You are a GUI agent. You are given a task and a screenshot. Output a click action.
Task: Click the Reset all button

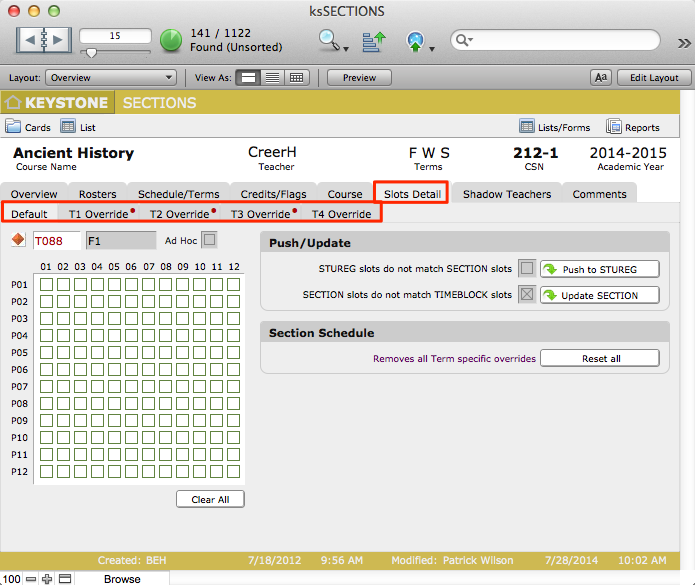[600, 358]
